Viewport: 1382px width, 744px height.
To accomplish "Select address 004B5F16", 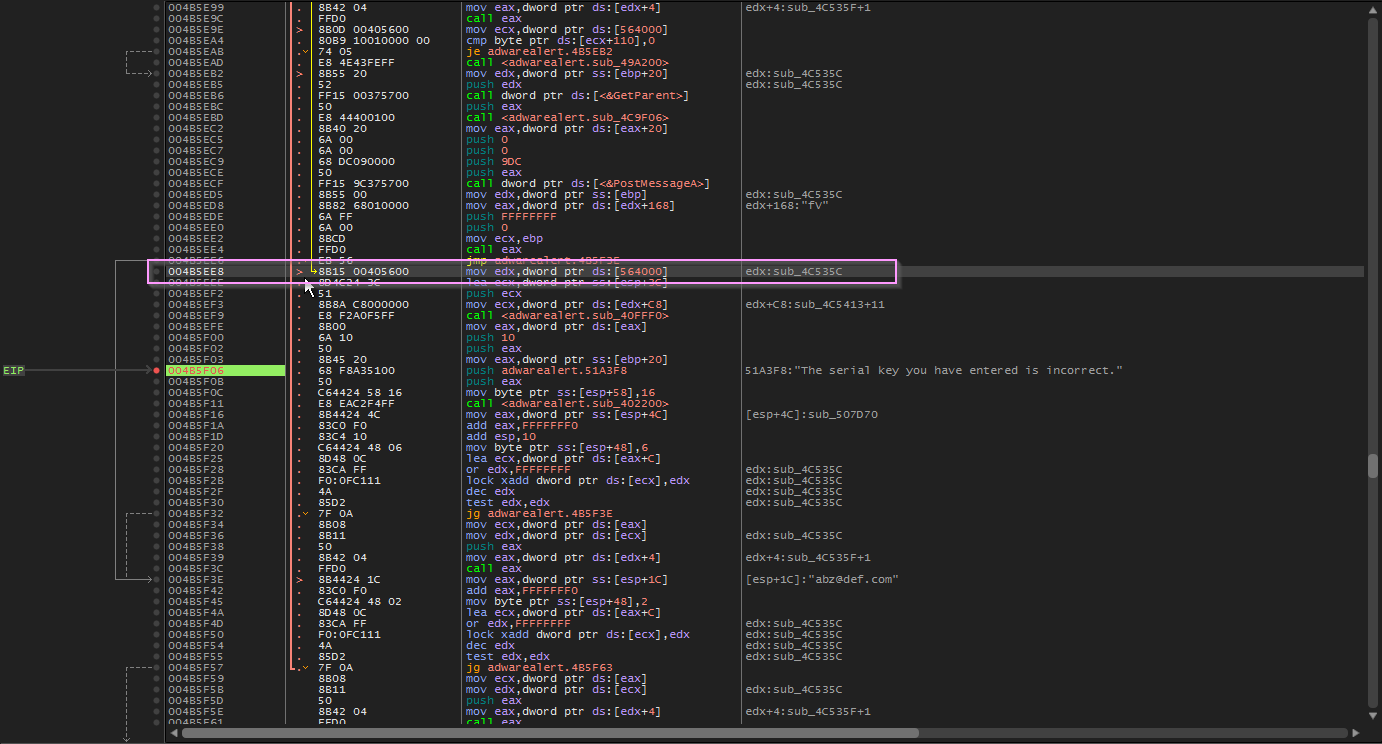I will pyautogui.click(x=196, y=414).
